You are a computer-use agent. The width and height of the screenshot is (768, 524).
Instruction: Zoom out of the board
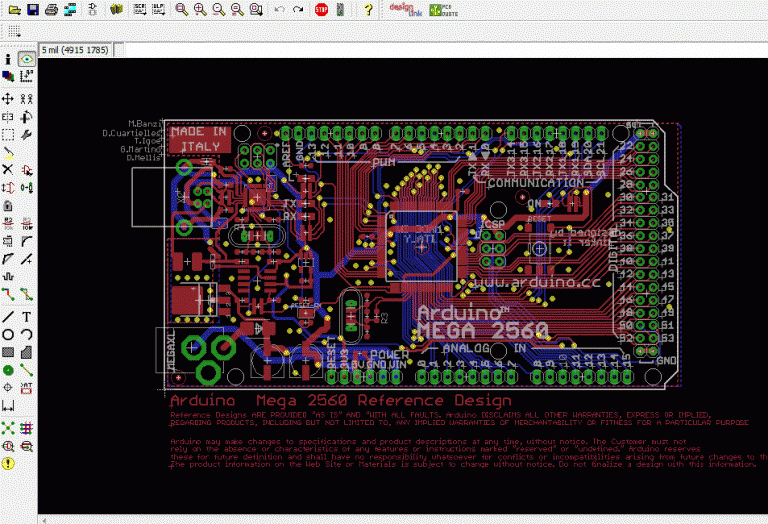point(218,9)
